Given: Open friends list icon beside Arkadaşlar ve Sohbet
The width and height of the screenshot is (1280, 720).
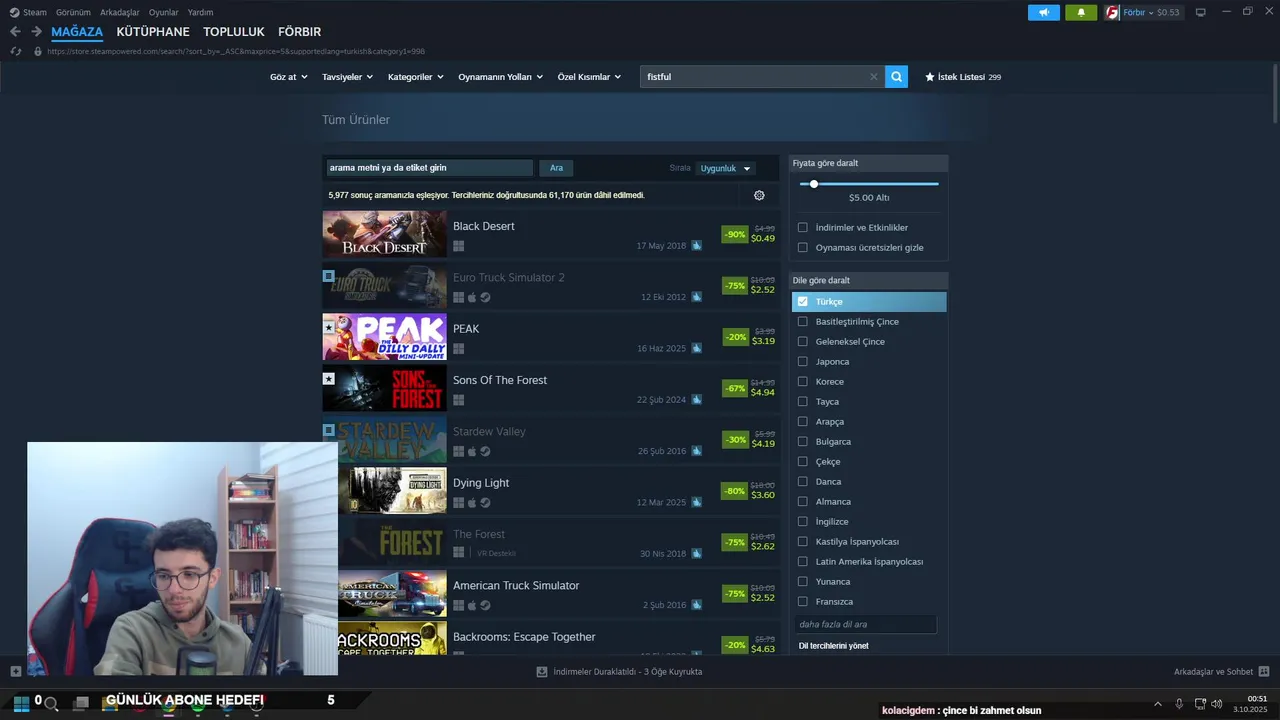Looking at the screenshot, I should click(x=1263, y=671).
